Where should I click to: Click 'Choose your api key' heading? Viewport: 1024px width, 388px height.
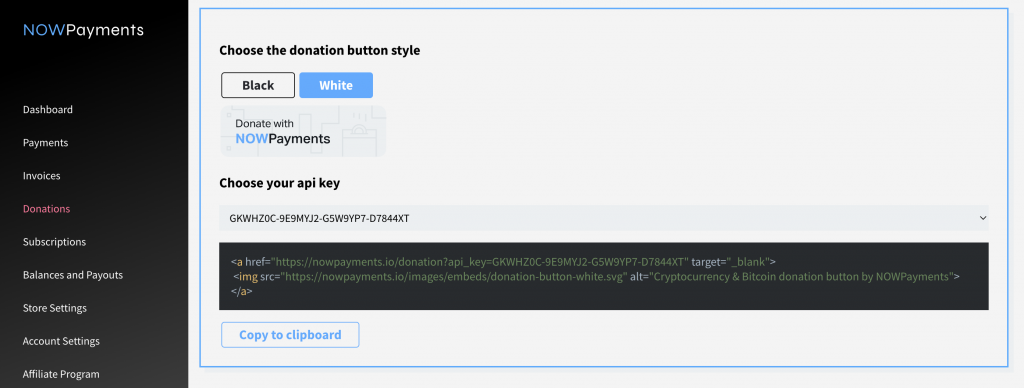(280, 184)
